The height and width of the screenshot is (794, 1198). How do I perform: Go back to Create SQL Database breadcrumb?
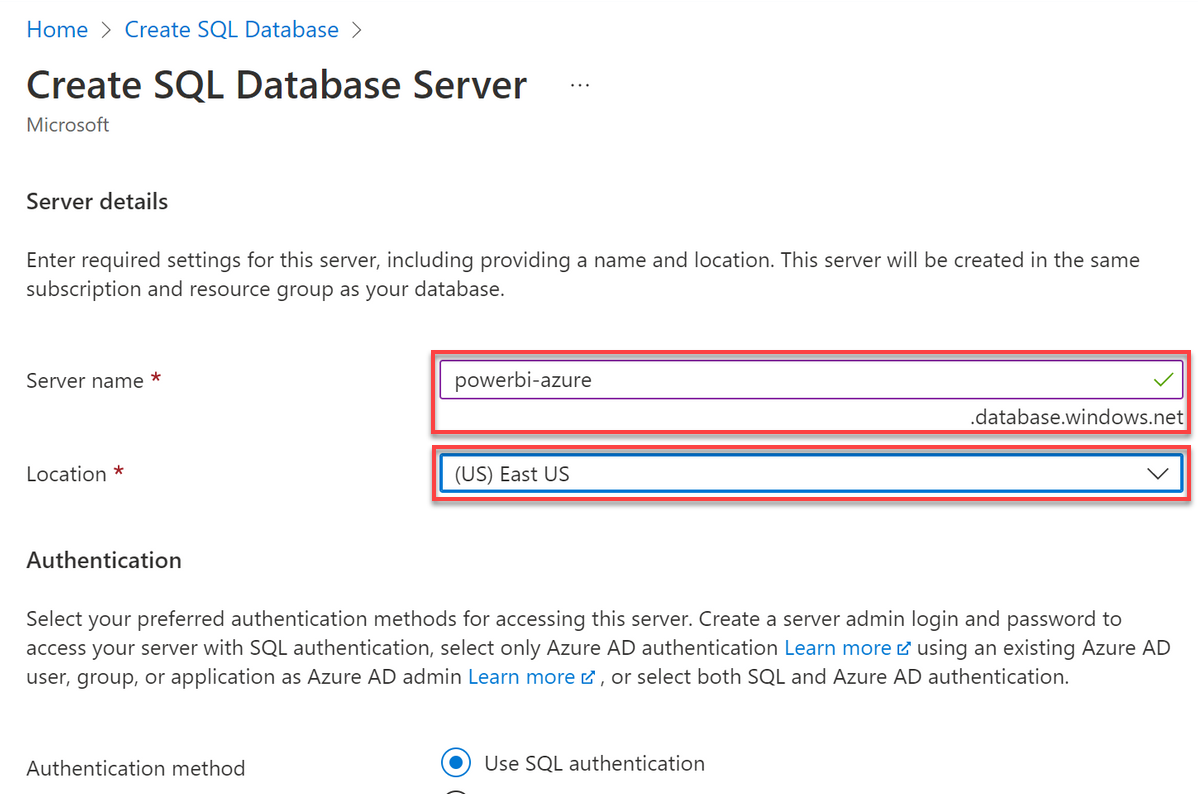232,30
